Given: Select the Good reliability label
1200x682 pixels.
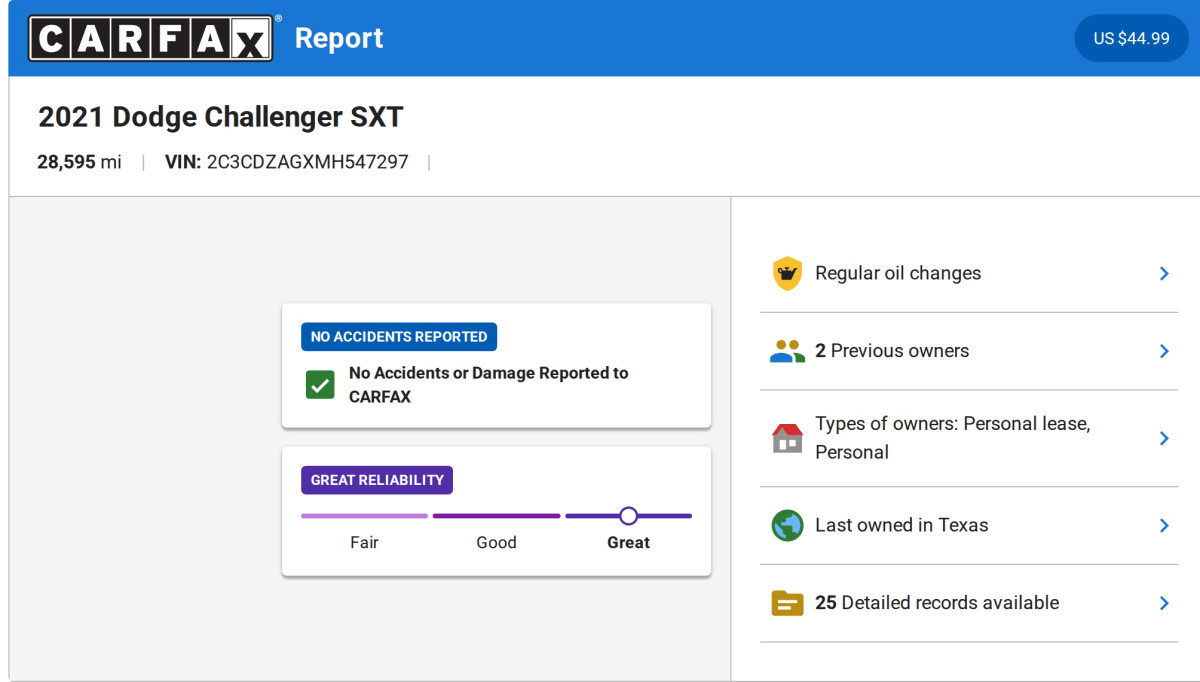Looking at the screenshot, I should (x=496, y=542).
